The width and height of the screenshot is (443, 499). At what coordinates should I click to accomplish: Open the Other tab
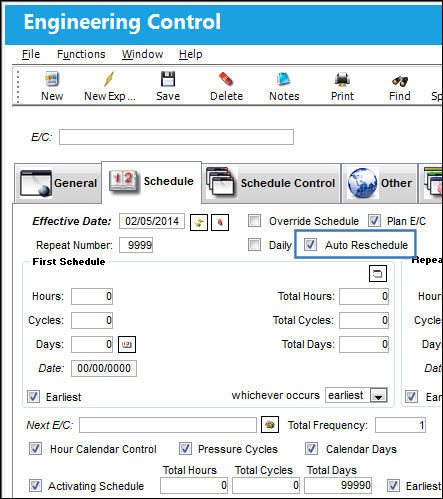coord(380,183)
